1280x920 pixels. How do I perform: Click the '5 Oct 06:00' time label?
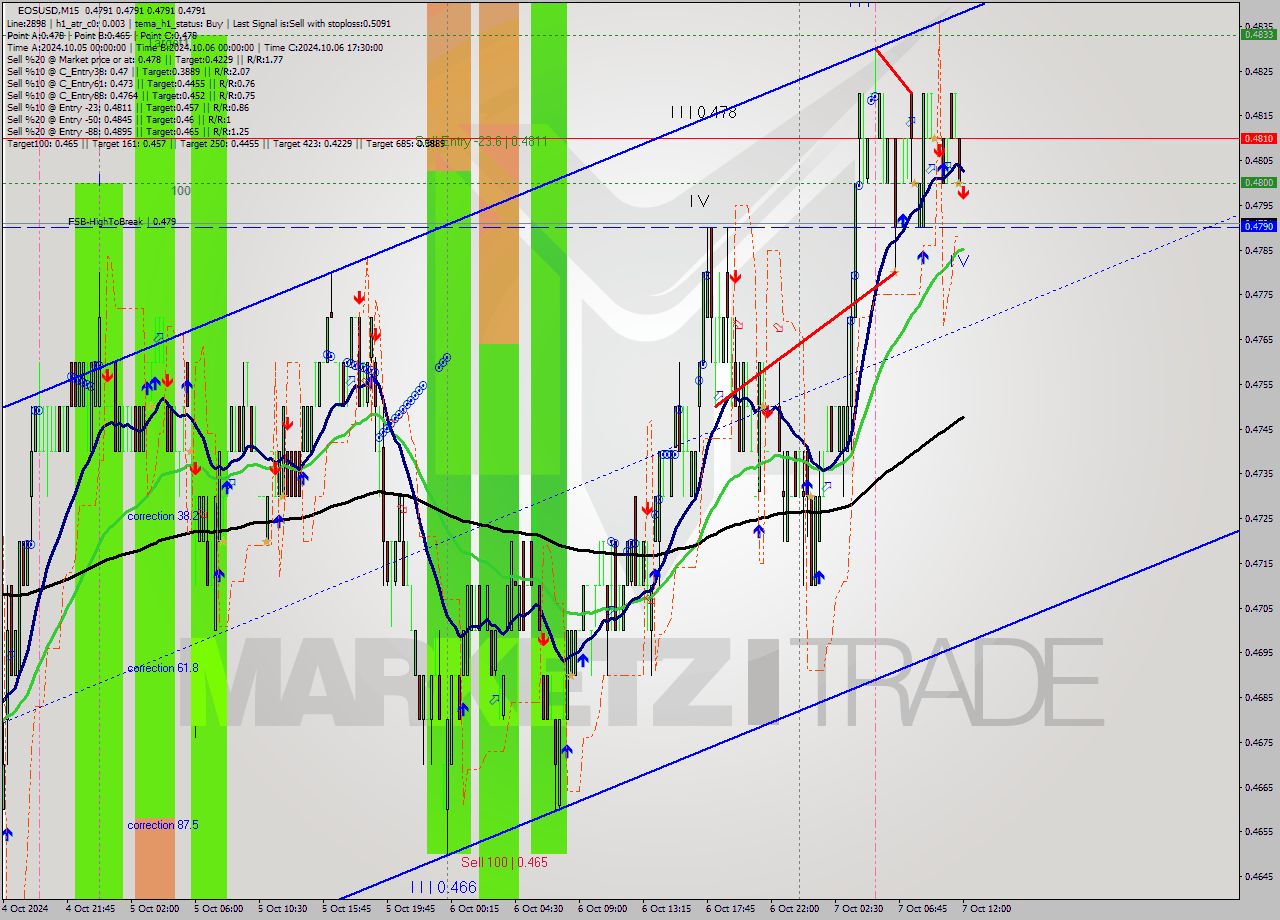[218, 909]
